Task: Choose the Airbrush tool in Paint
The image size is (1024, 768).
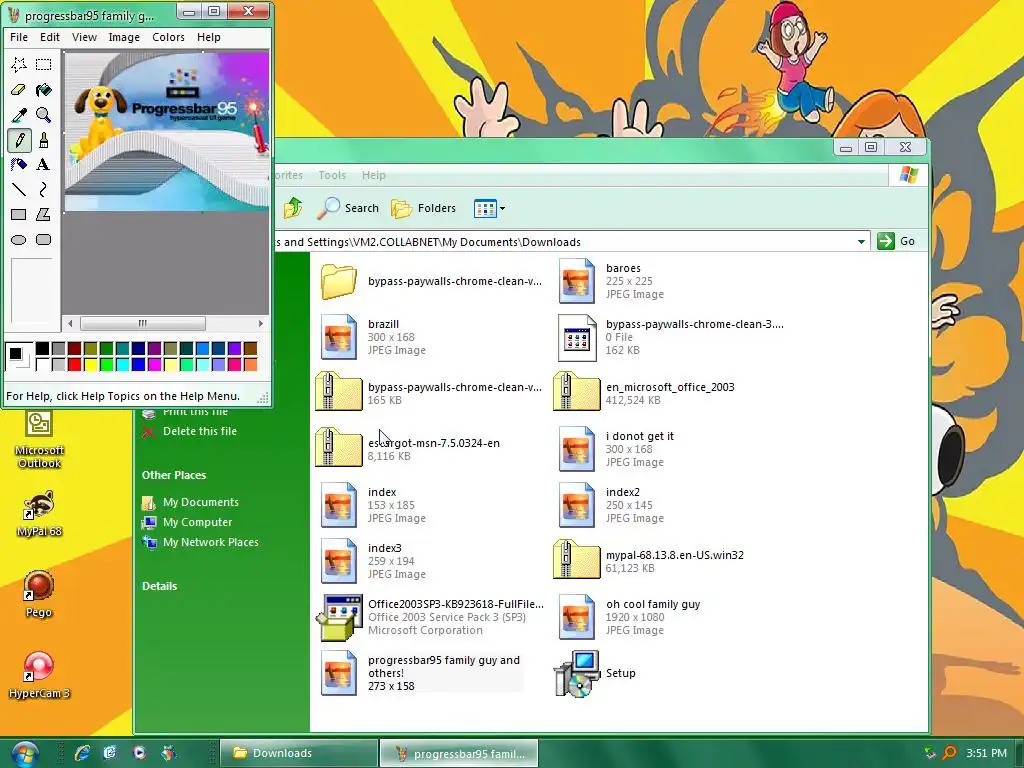Action: [x=19, y=165]
